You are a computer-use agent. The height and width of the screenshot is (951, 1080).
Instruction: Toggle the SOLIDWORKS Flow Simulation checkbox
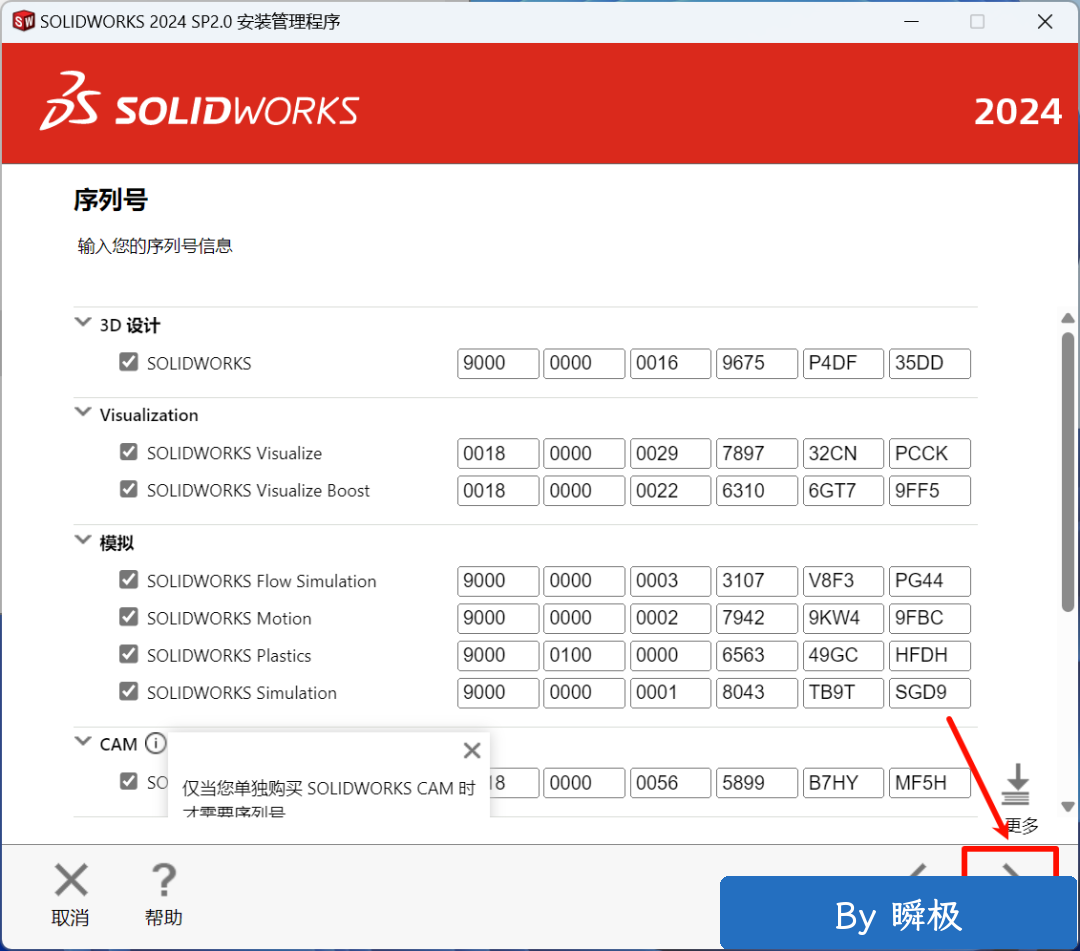(129, 580)
